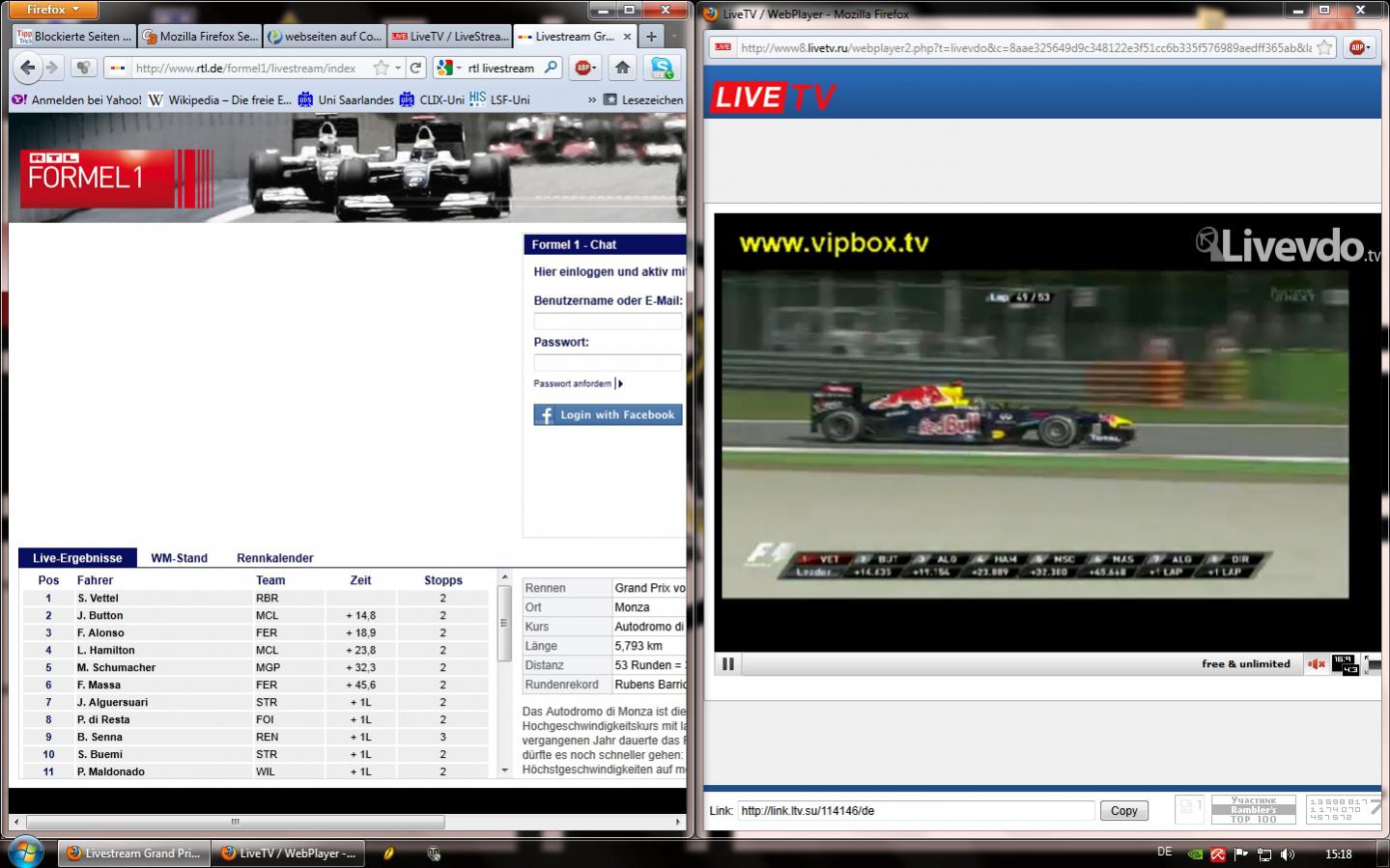Focus the rtl.de address bar
The width and height of the screenshot is (1390, 868).
pyautogui.click(x=246, y=68)
